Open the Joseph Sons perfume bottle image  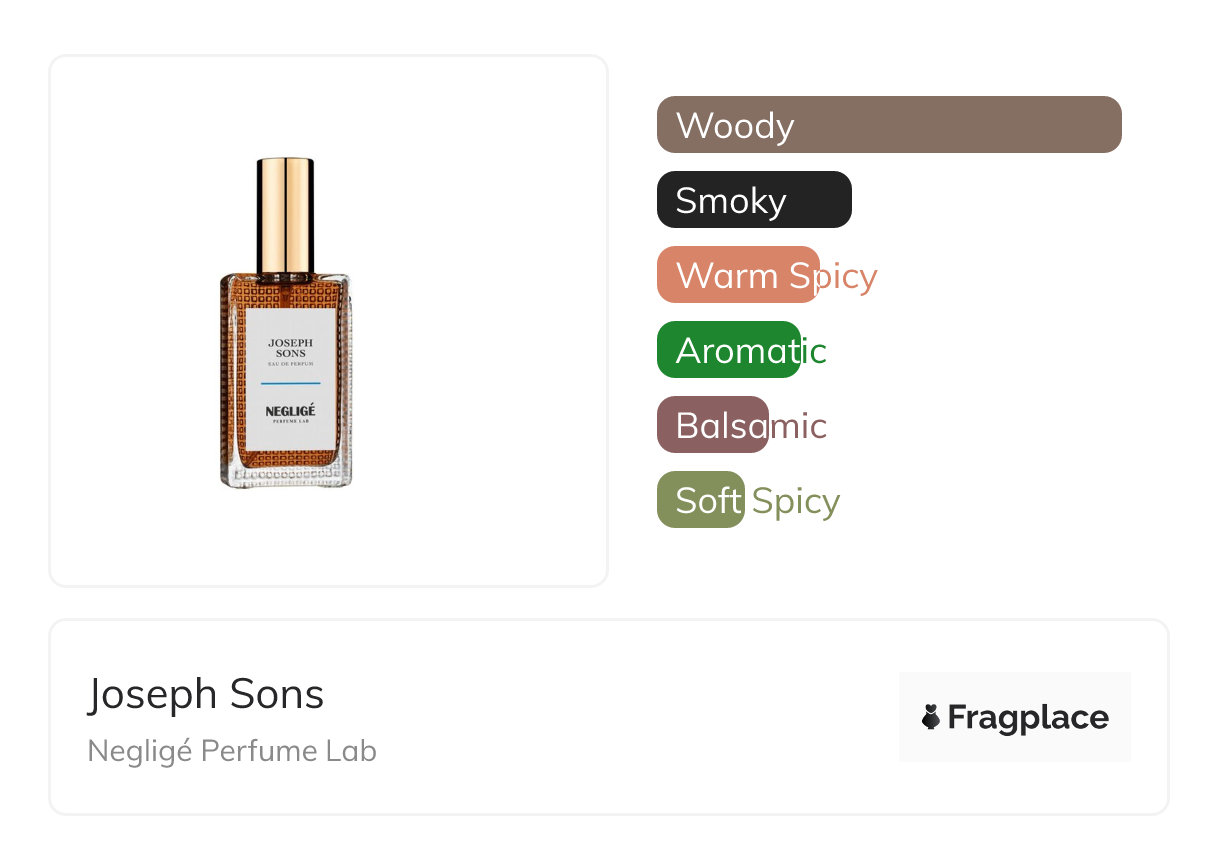tap(286, 323)
